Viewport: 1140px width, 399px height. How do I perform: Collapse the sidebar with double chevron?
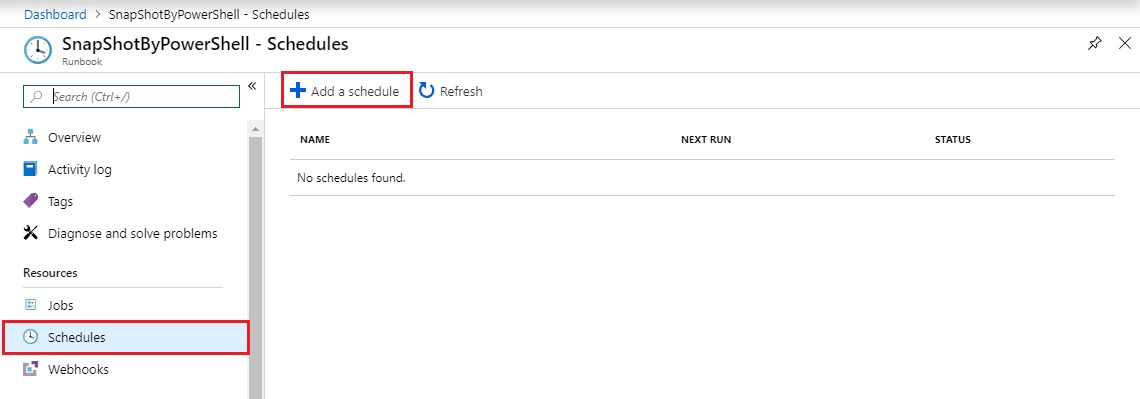point(252,86)
